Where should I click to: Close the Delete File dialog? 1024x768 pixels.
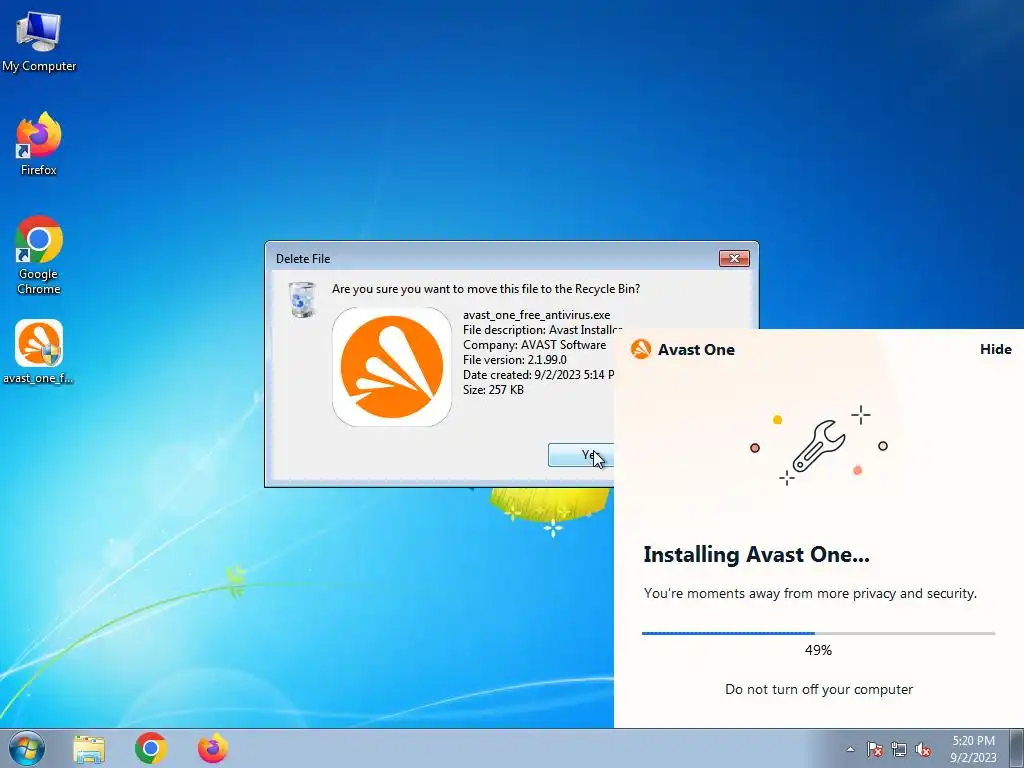tap(734, 259)
